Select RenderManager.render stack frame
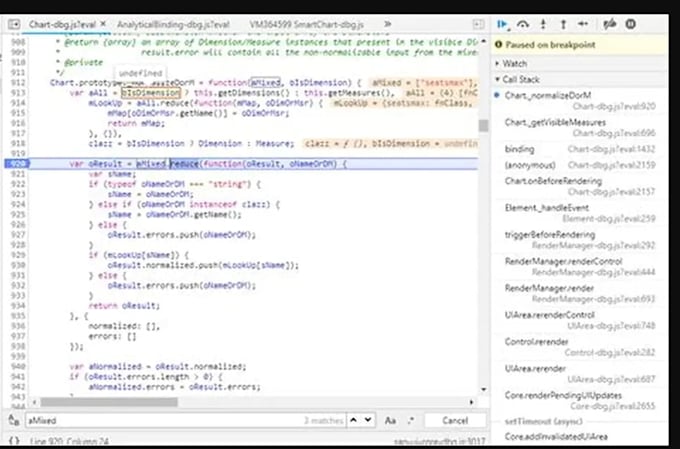The width and height of the screenshot is (680, 449). pyautogui.click(x=580, y=293)
